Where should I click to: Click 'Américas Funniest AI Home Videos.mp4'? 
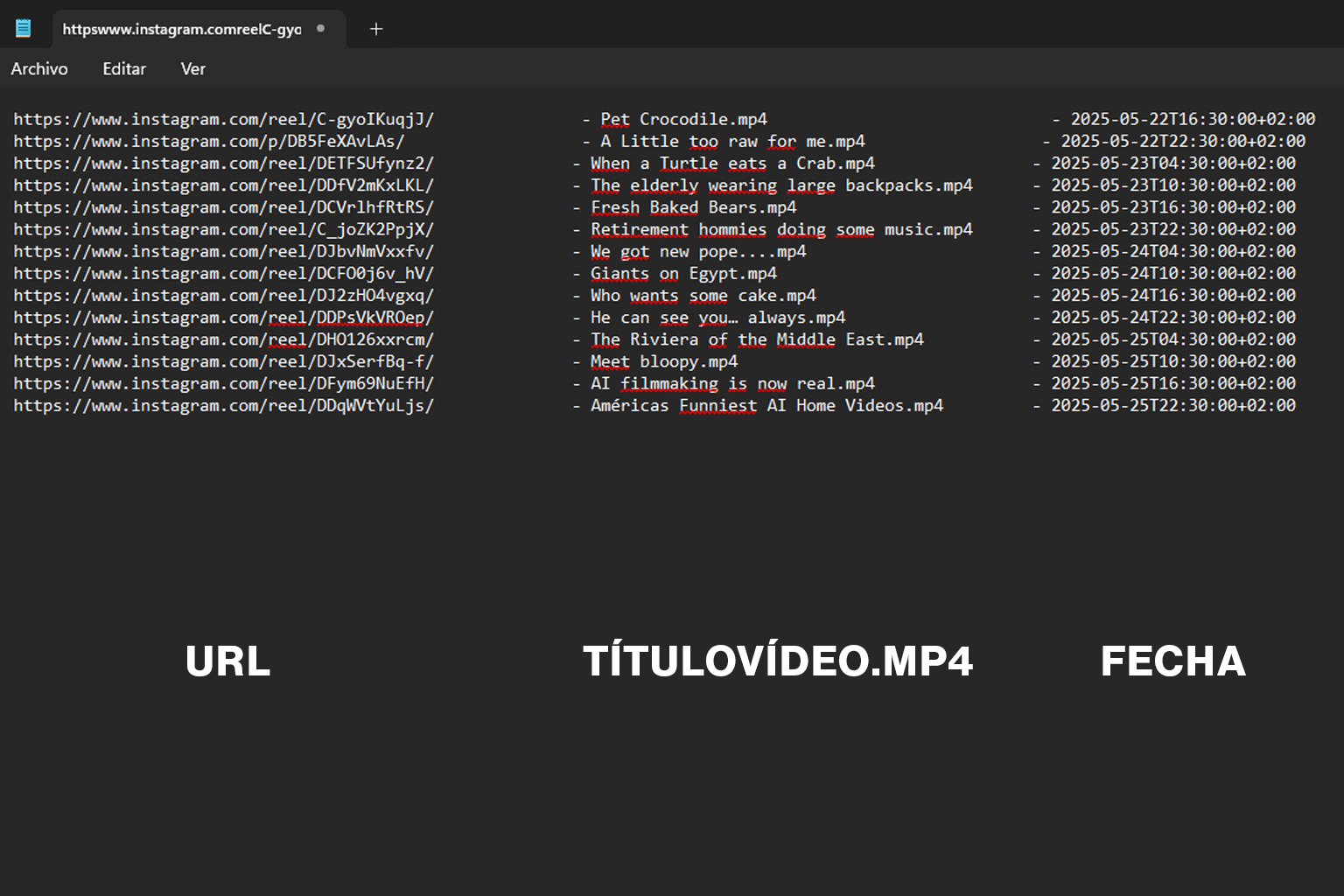point(767,406)
